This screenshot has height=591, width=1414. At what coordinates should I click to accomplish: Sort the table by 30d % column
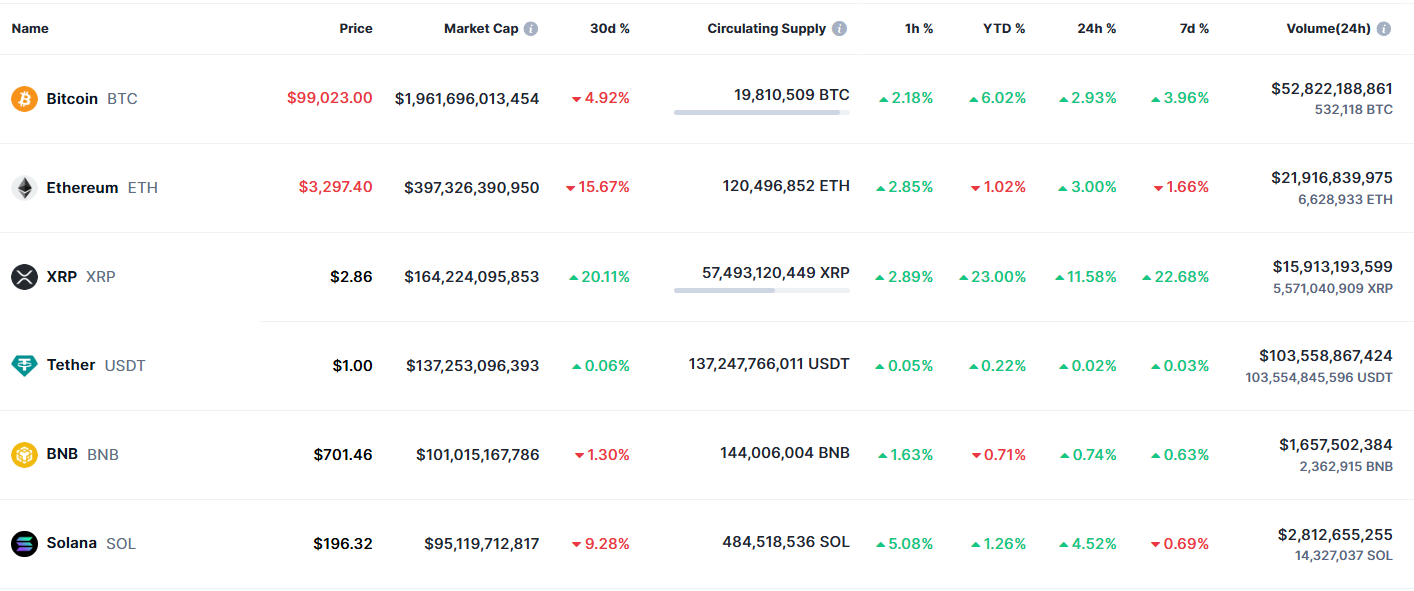(x=610, y=28)
